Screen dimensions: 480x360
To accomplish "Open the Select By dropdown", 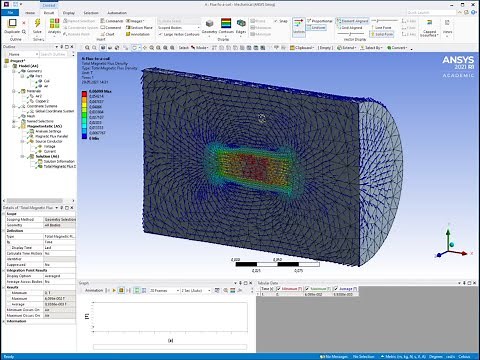I will point(371,48).
